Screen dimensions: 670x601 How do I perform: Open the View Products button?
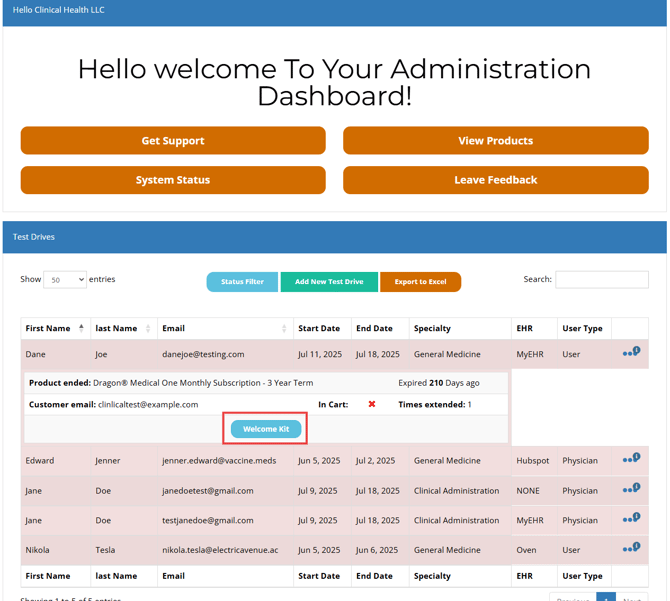click(x=495, y=141)
